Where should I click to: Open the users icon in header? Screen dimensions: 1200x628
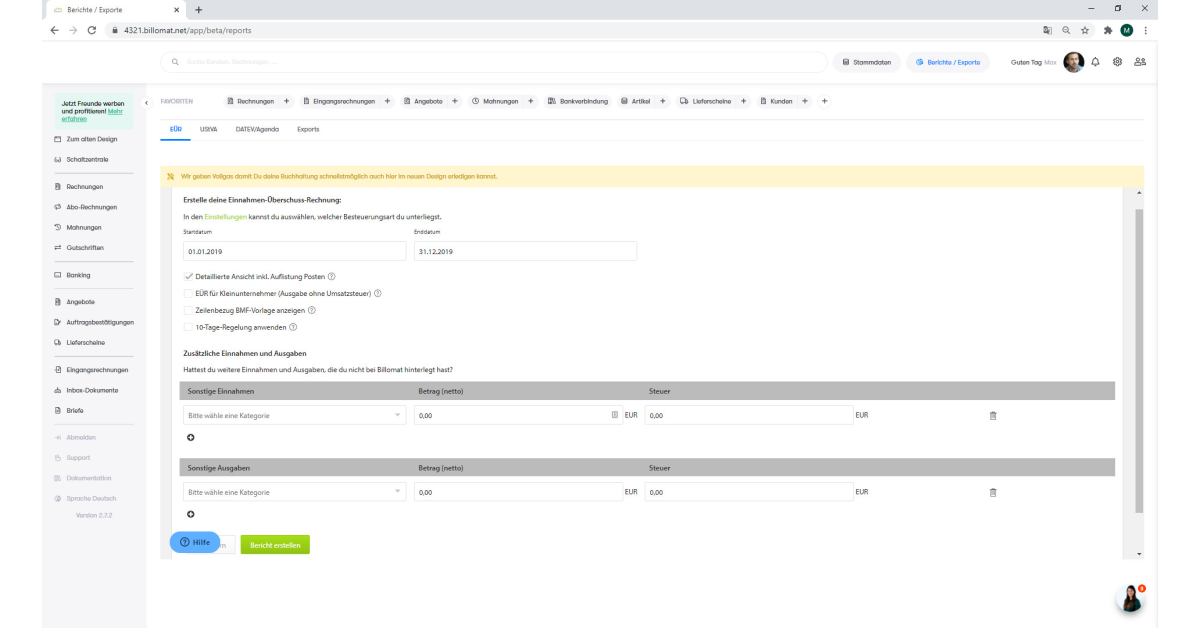[1140, 62]
